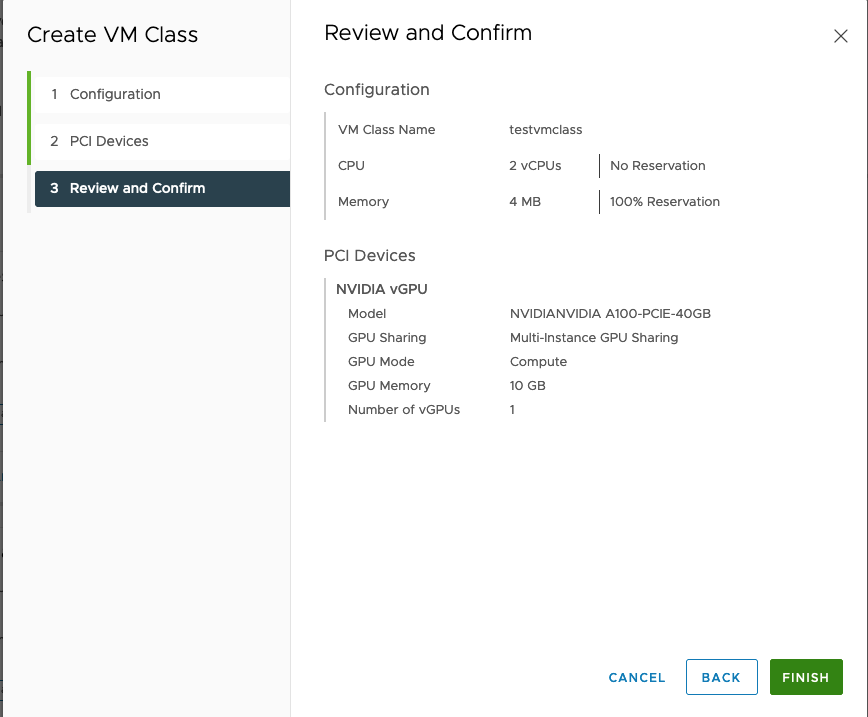The image size is (868, 717).
Task: Click the Multi-Instance GPU Sharing value
Action: (594, 337)
